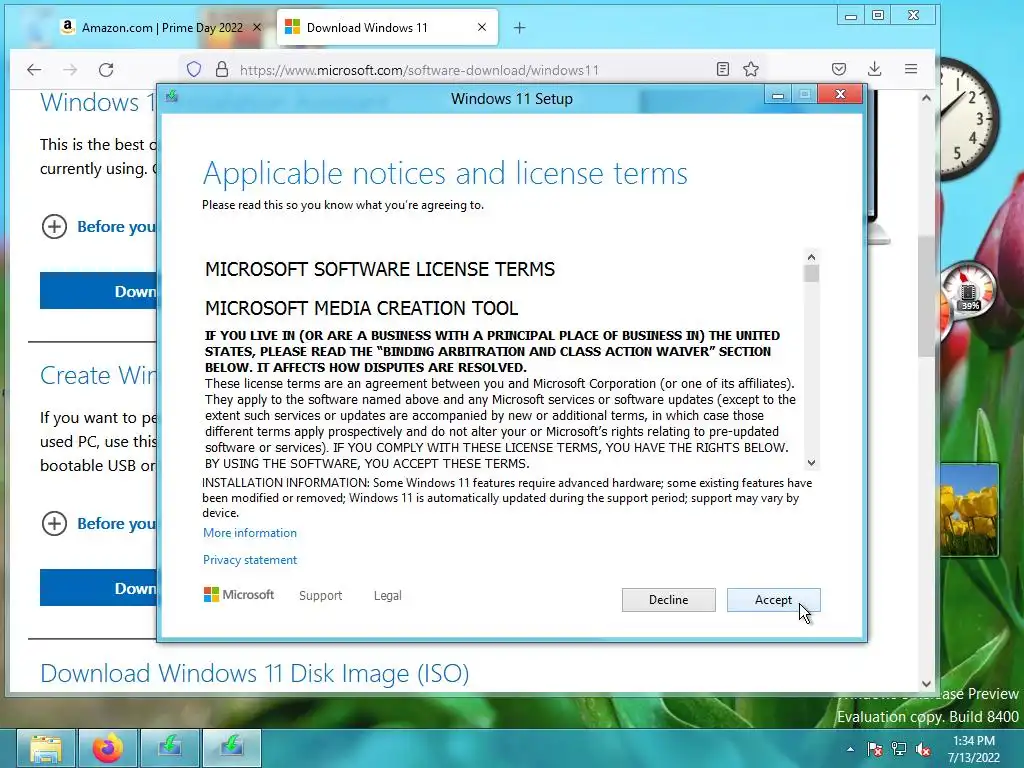Open the More information link
The width and height of the screenshot is (1024, 768).
point(249,533)
